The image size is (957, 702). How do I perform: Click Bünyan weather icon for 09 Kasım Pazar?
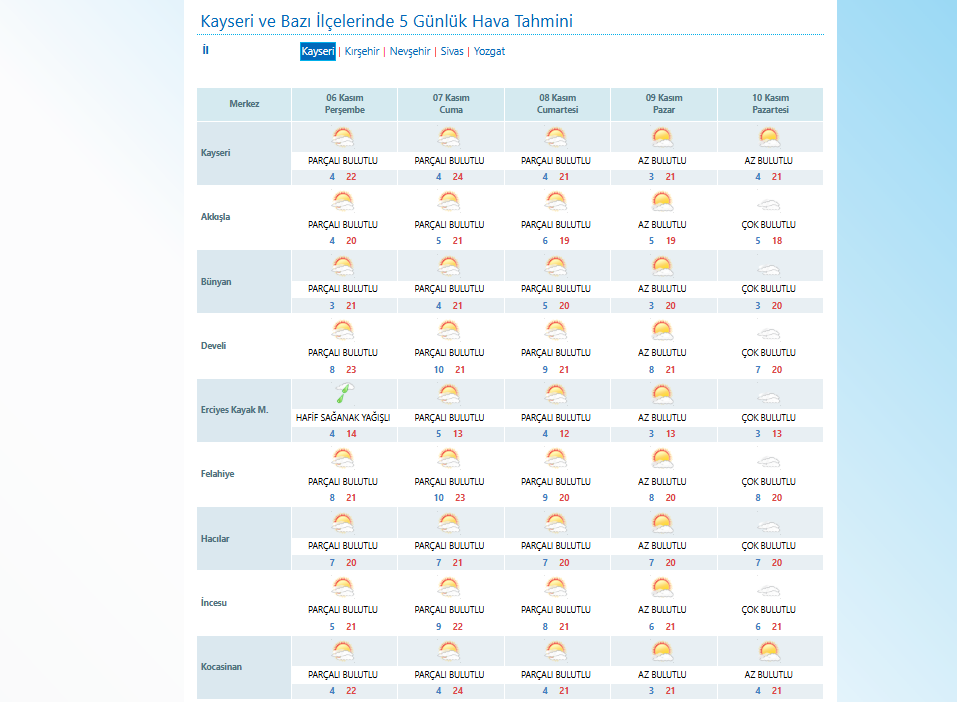coord(662,267)
